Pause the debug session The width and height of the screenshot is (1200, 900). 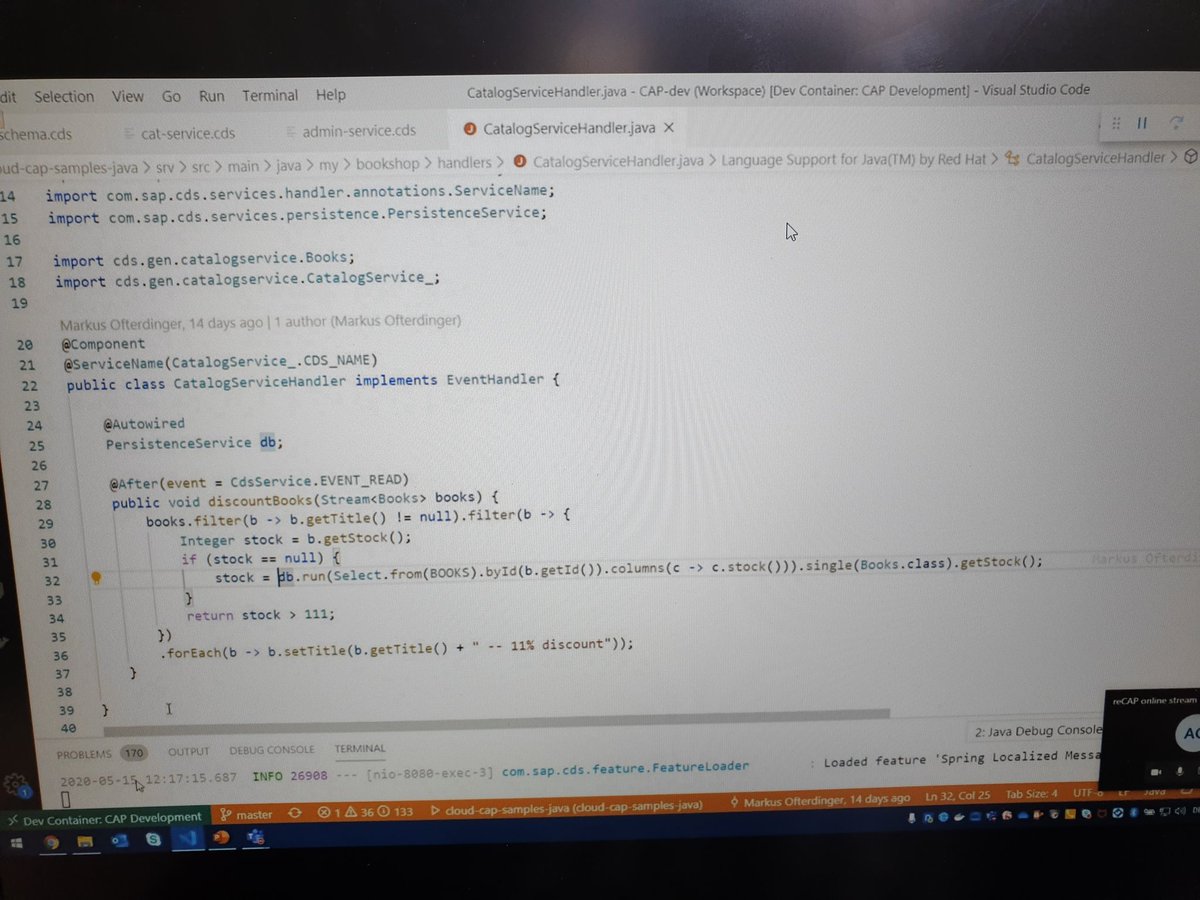click(1142, 124)
